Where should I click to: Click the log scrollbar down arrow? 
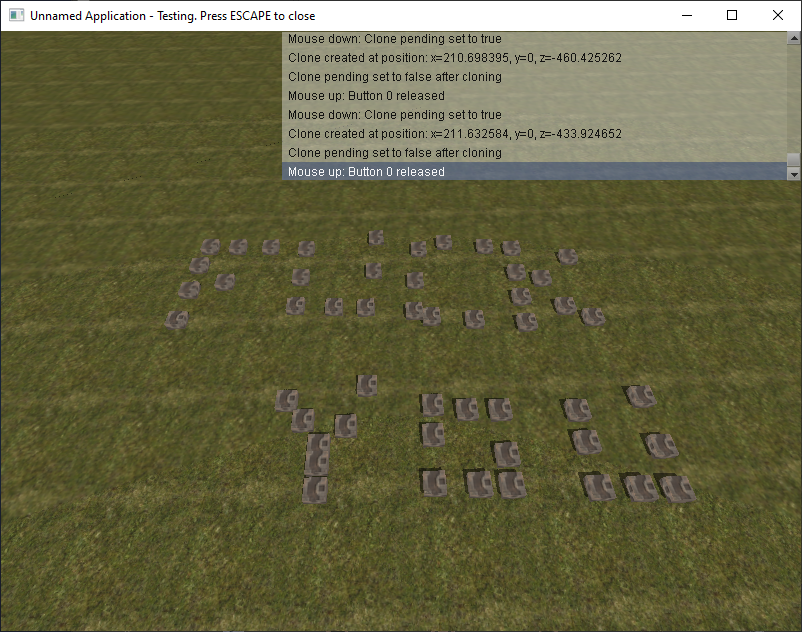pos(794,174)
